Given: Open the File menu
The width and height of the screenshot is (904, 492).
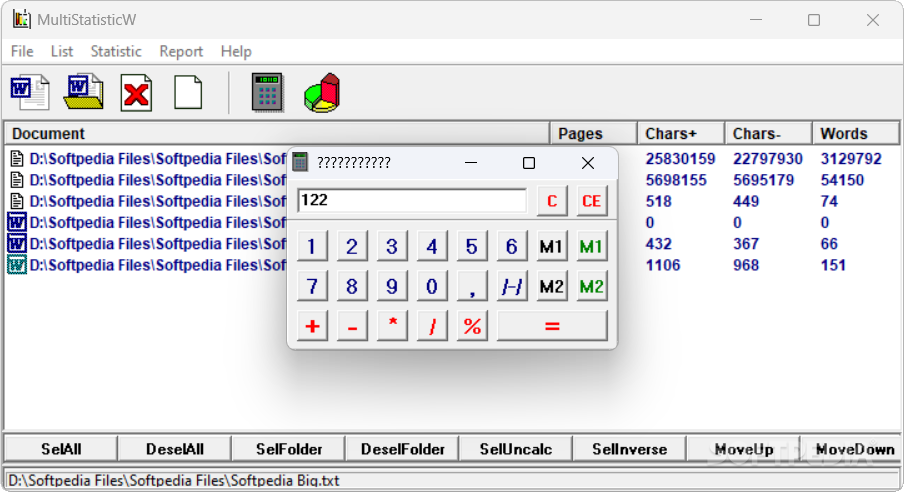Looking at the screenshot, I should pyautogui.click(x=22, y=51).
